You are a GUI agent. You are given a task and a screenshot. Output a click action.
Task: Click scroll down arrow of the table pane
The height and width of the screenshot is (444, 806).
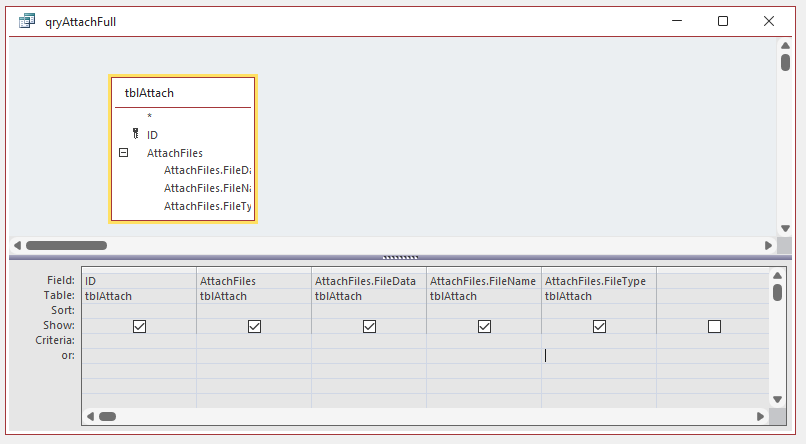[x=785, y=228]
